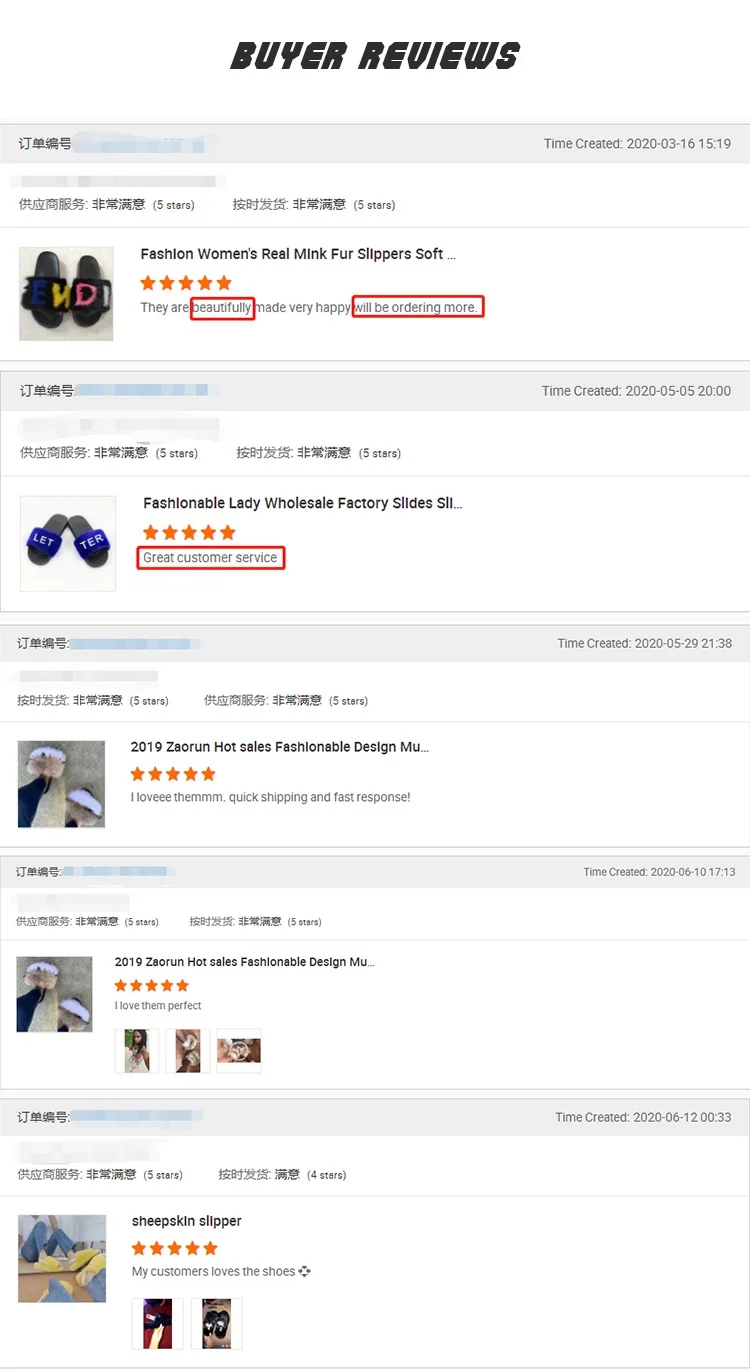Click star rating of 'Great customer service' review
This screenshot has width=750, height=1372.
click(189, 532)
